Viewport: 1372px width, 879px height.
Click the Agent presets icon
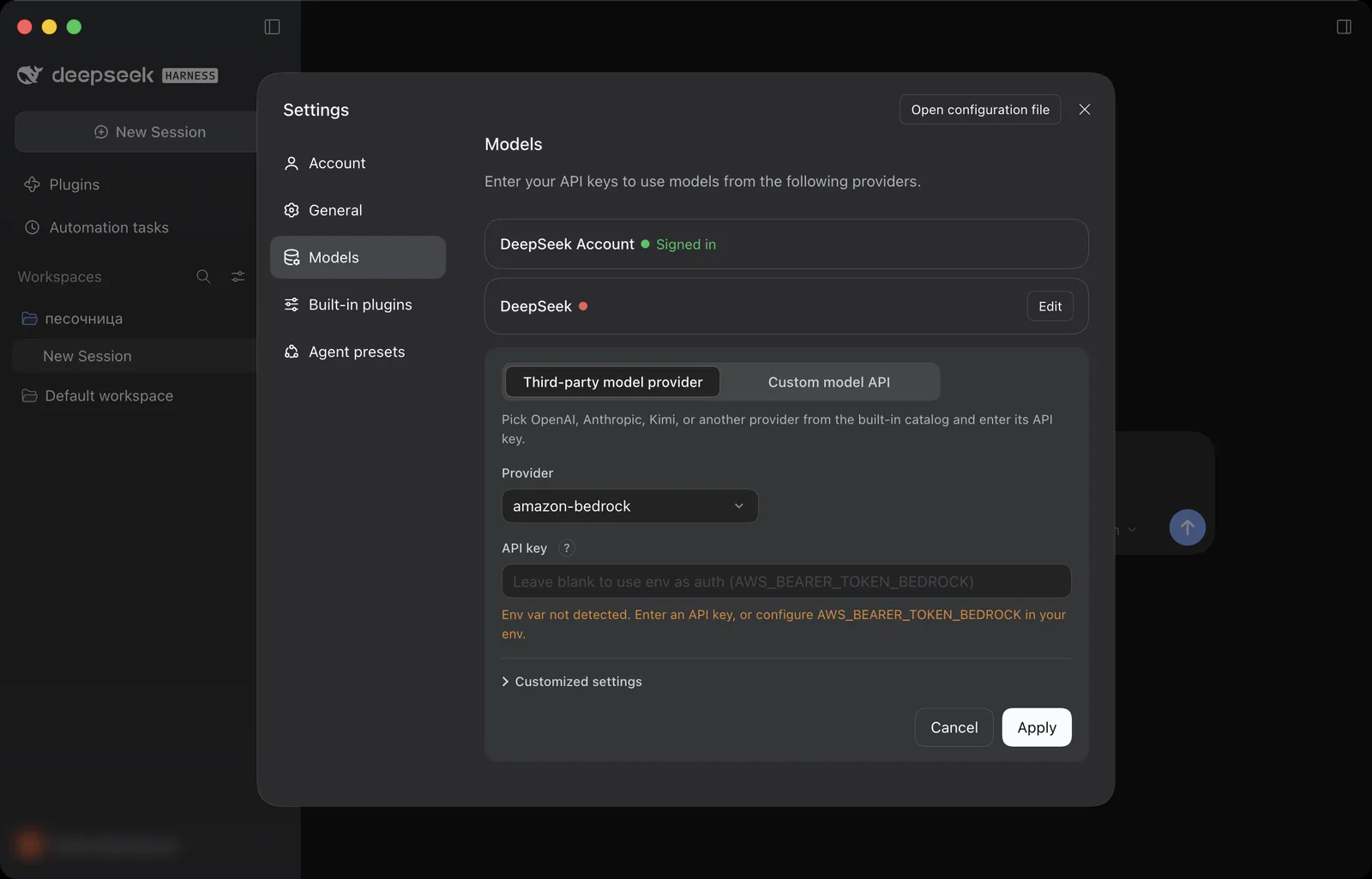(x=292, y=352)
